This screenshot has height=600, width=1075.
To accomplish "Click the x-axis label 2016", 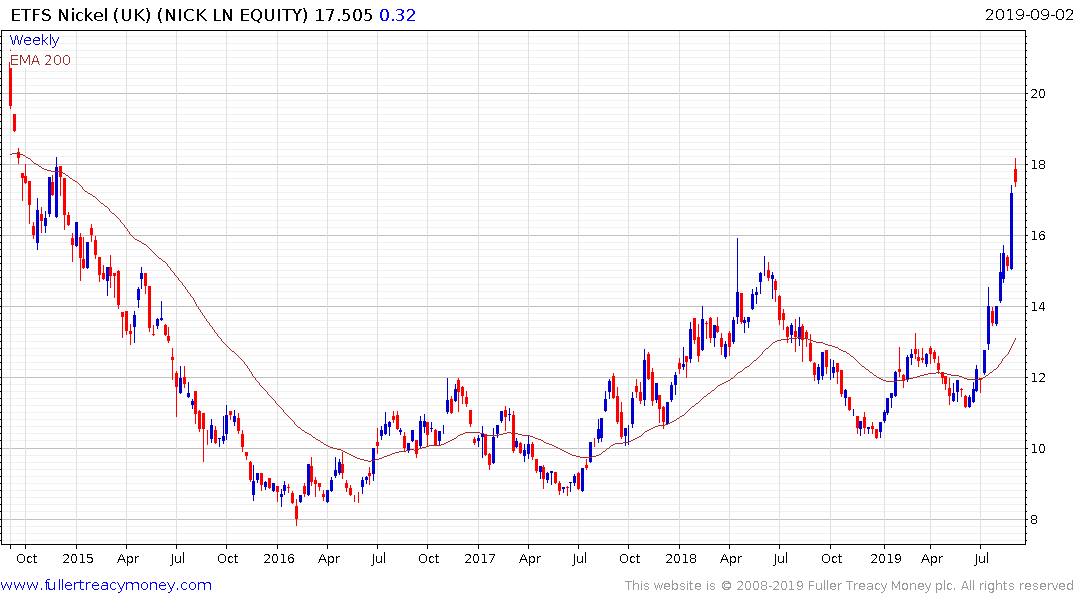I will coord(278,558).
